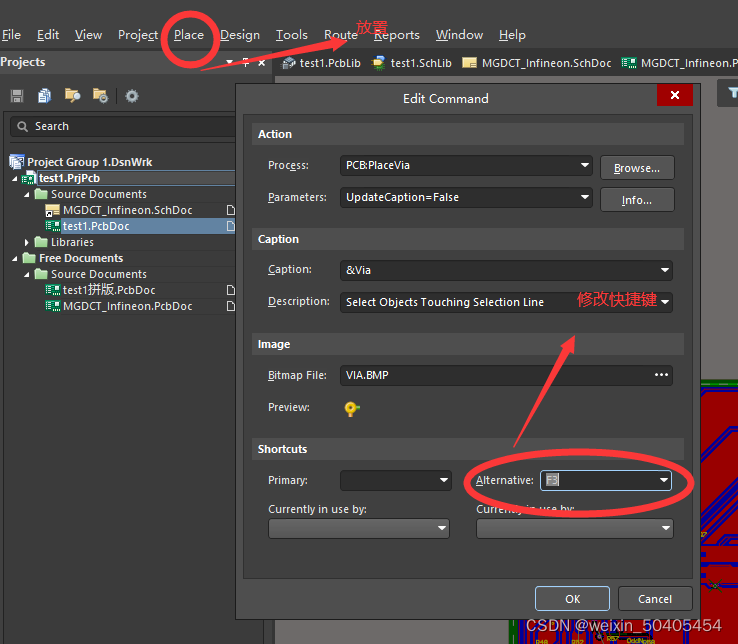The height and width of the screenshot is (644, 738).
Task: Switch to MGDCT_Infineon.SchDoc document tab
Action: click(537, 63)
